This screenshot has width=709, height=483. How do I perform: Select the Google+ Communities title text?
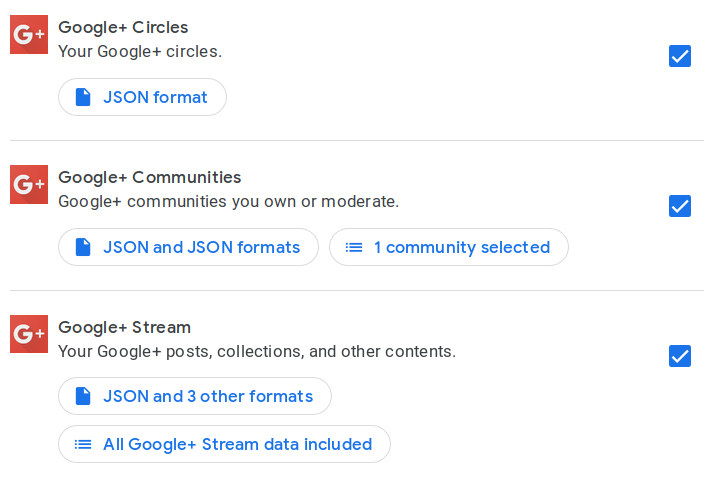(x=150, y=178)
